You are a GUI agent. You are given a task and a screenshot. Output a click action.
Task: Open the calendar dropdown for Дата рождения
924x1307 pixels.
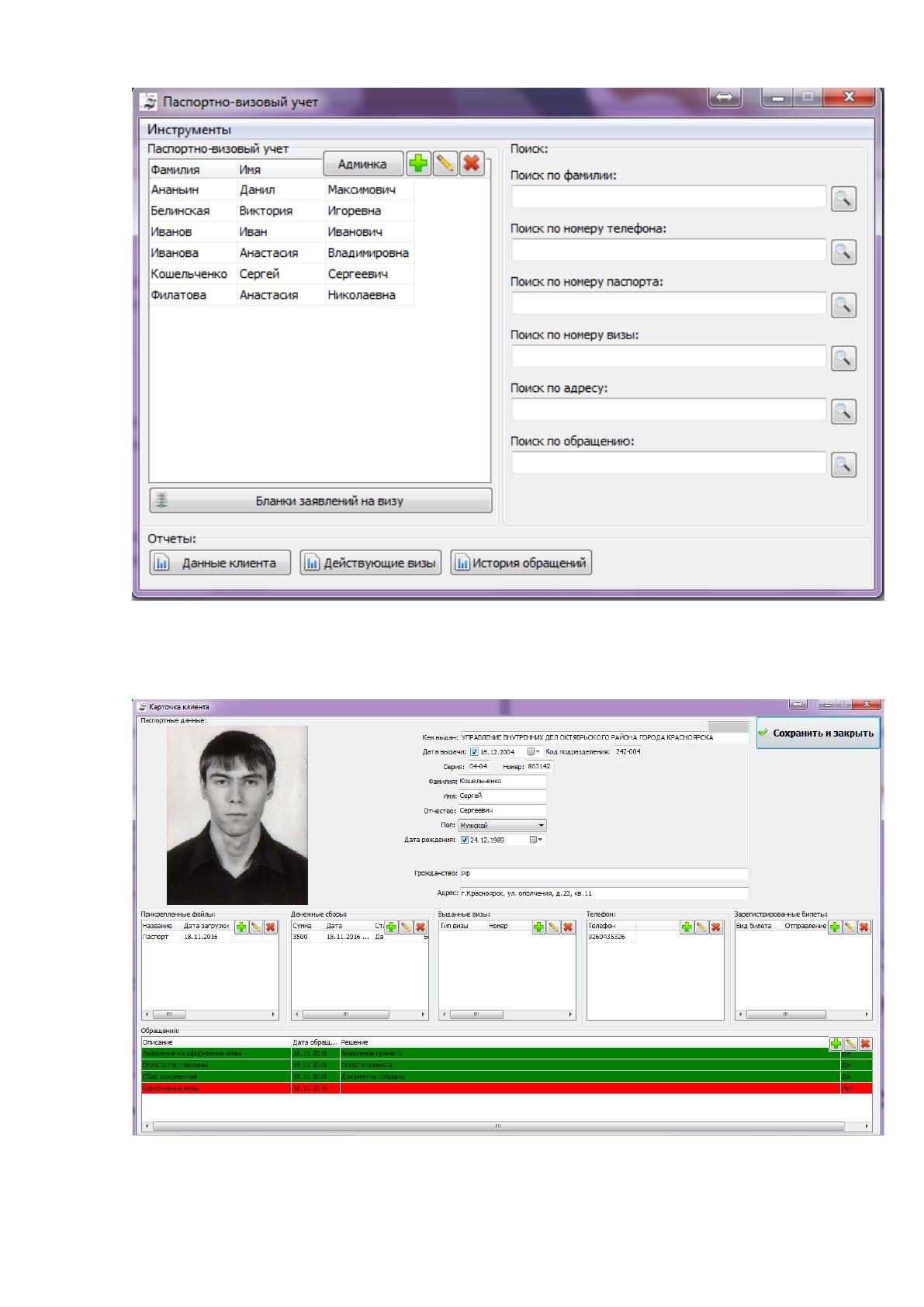pos(535,840)
